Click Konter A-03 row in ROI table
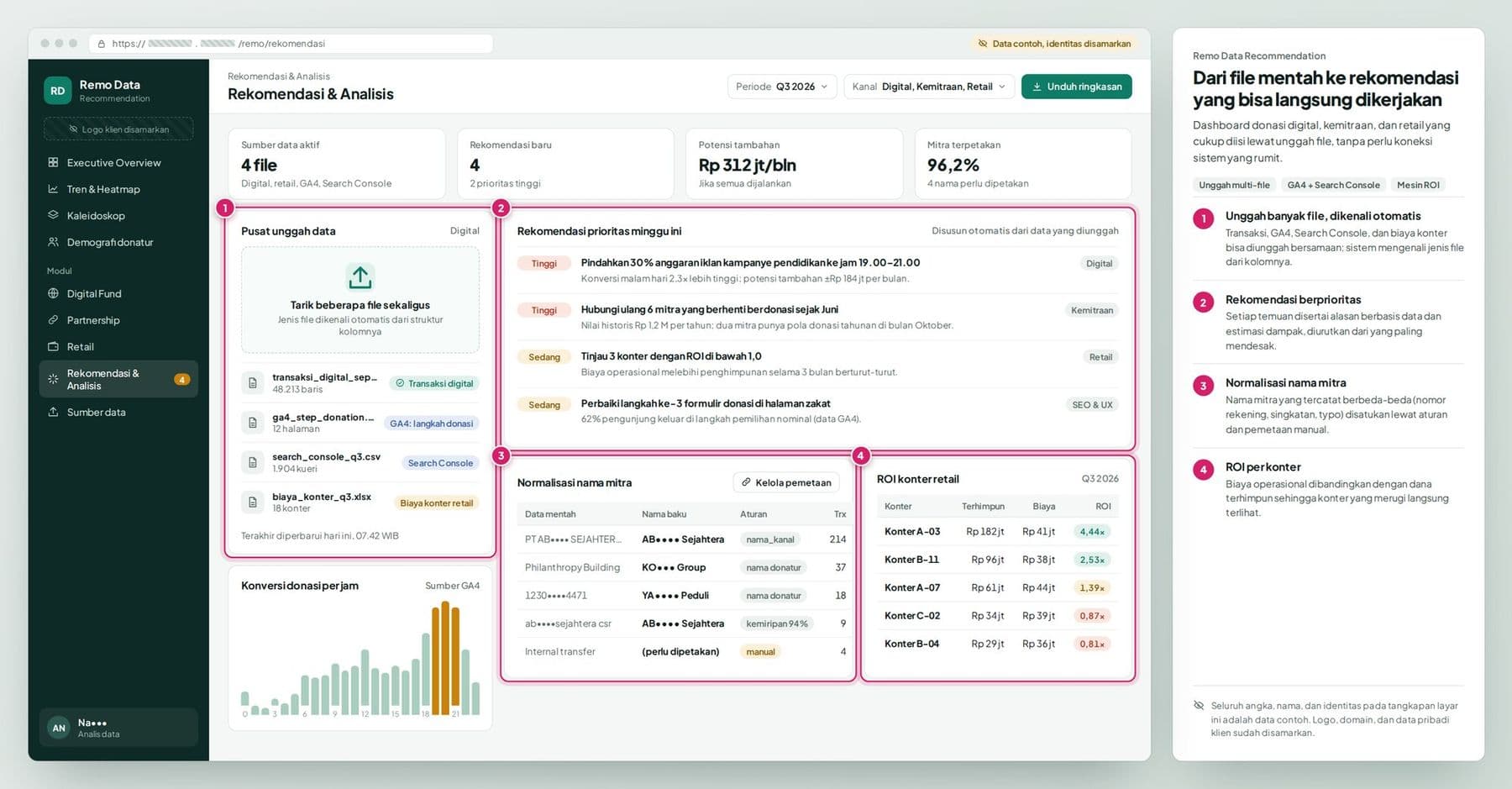Image resolution: width=1512 pixels, height=789 pixels. (x=998, y=532)
